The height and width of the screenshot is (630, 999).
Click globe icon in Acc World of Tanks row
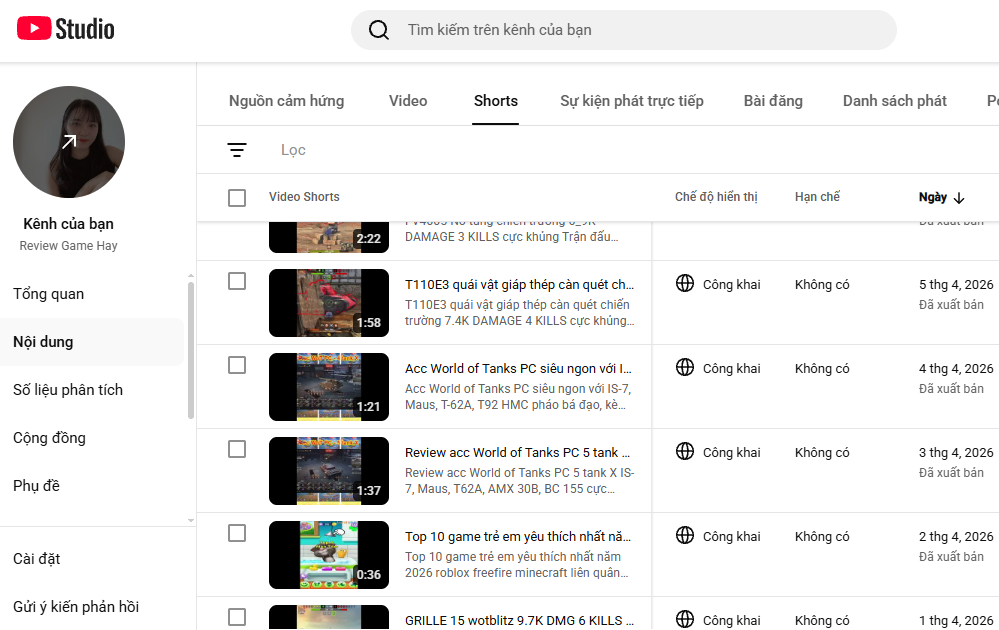685,367
